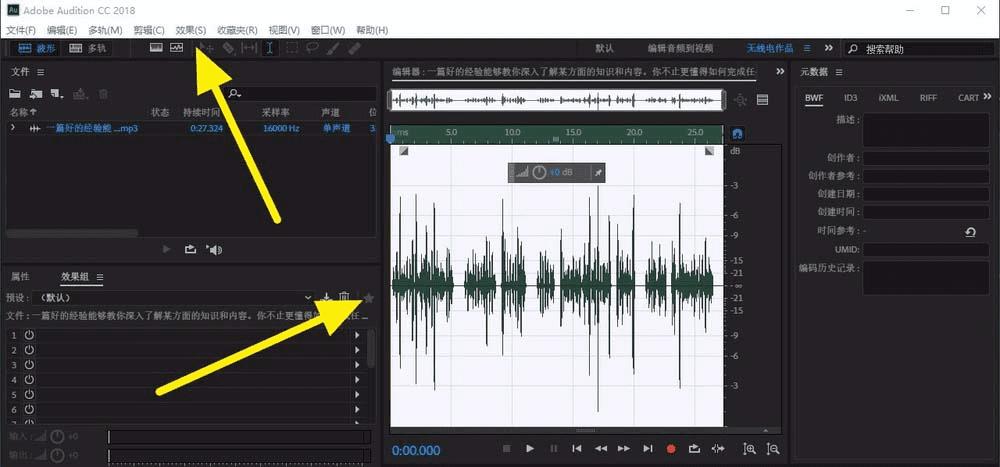Open the 预设 (默认) dropdown
Screen dimensions: 1000x467
pyautogui.click(x=172, y=297)
